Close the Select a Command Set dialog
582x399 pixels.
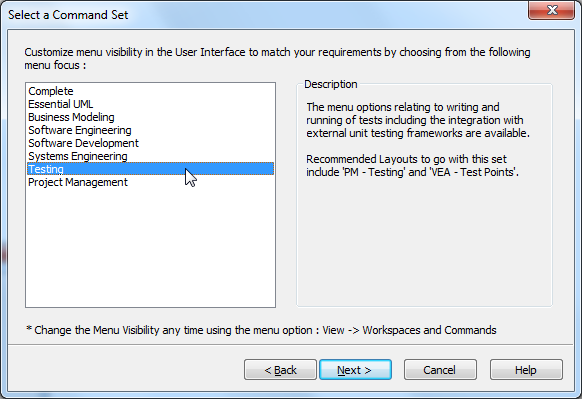click(552, 10)
